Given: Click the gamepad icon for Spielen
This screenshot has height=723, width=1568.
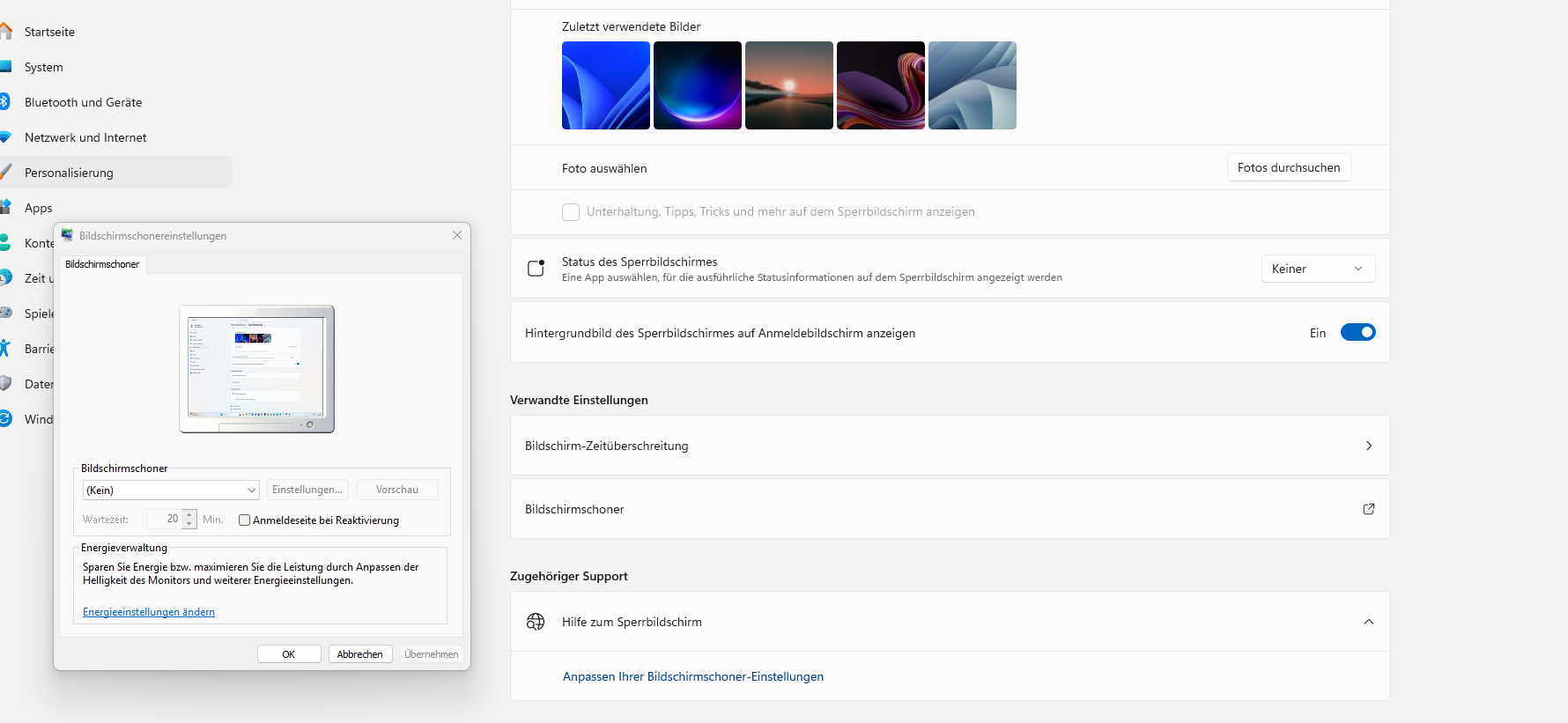Looking at the screenshot, I should (x=5, y=313).
